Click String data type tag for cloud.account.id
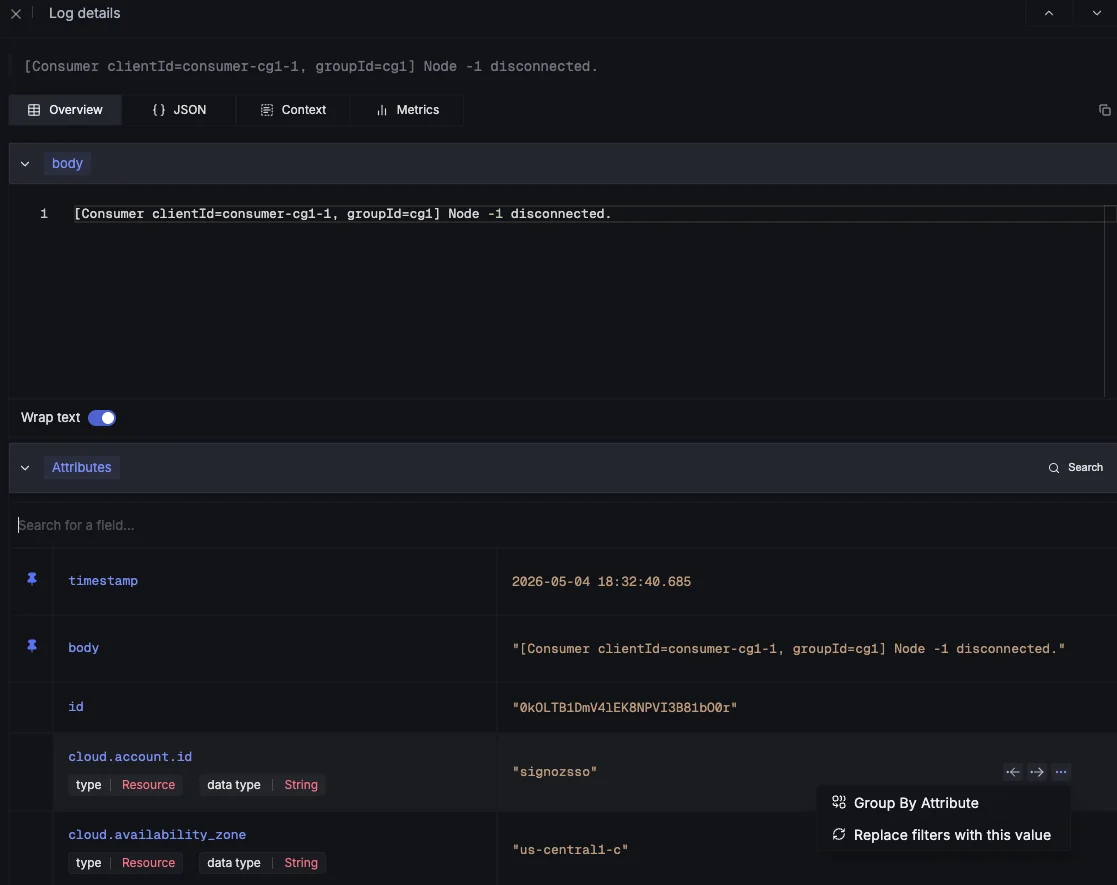The image size is (1117, 885). click(x=301, y=785)
